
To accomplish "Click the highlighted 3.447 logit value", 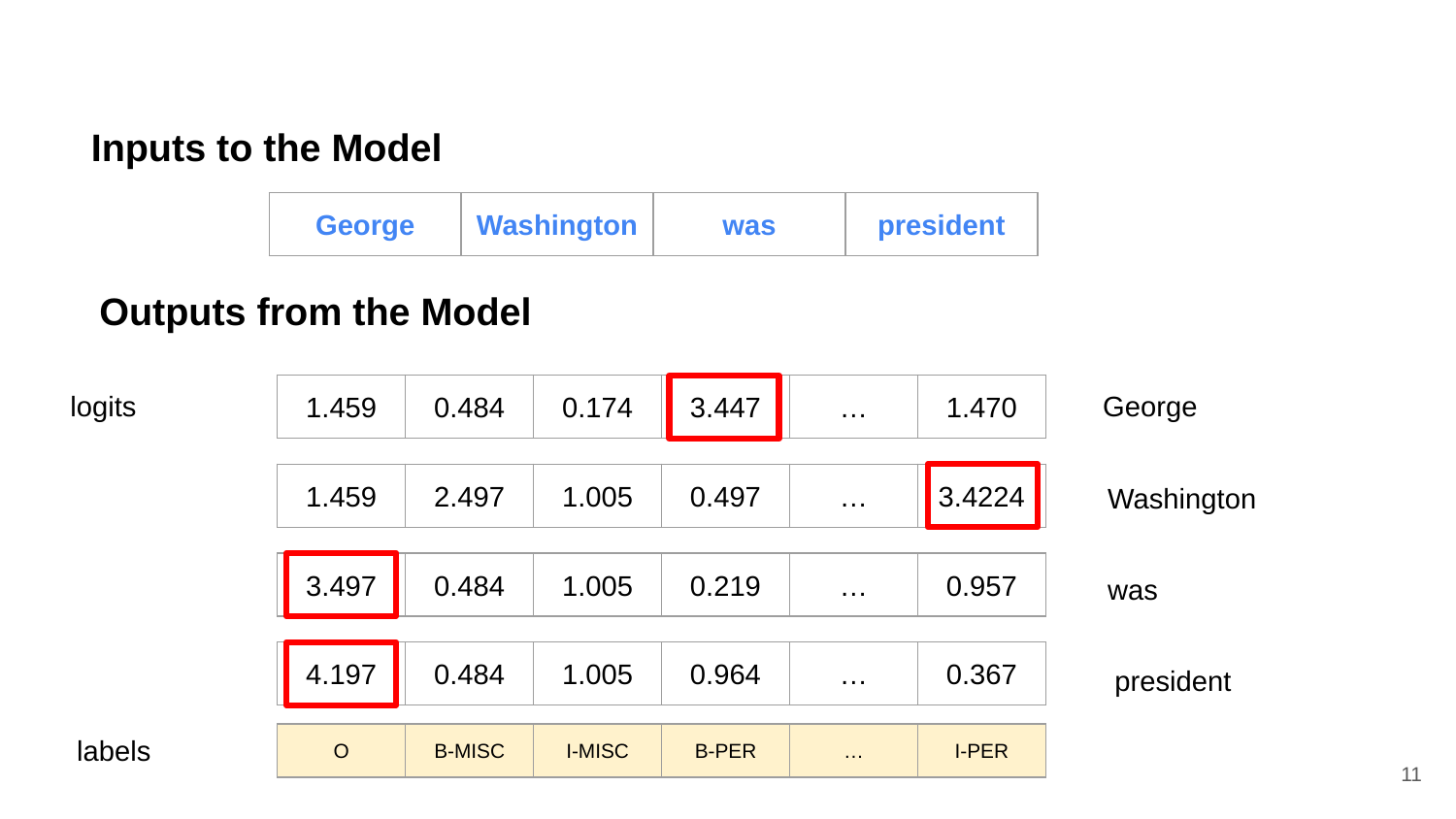I will point(724,408).
